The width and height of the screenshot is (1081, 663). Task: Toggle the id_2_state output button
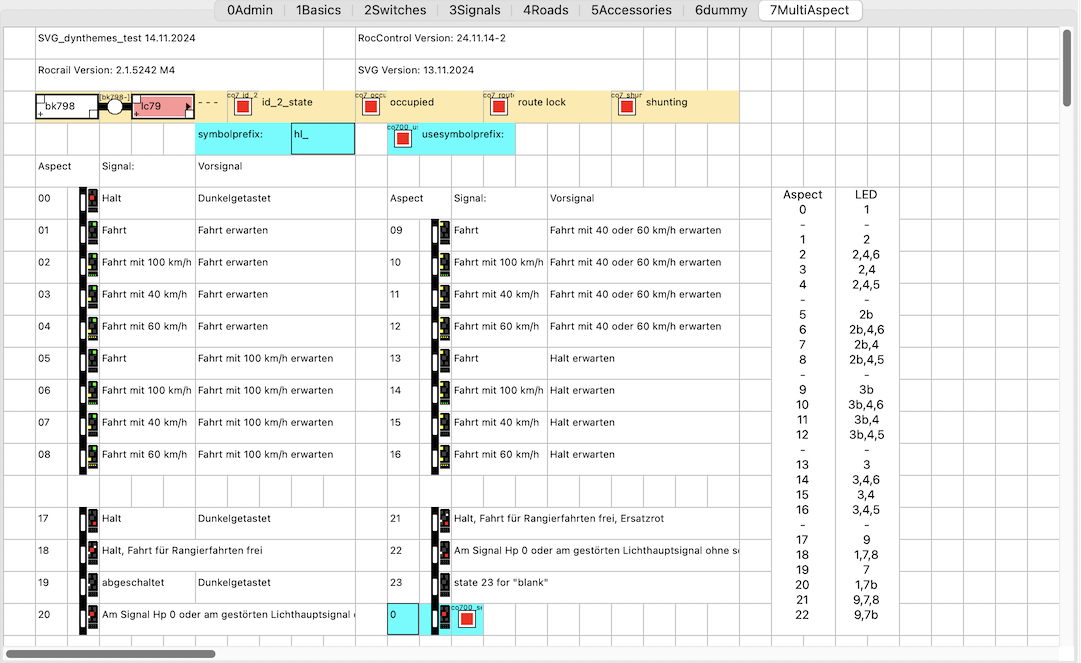[x=243, y=107]
